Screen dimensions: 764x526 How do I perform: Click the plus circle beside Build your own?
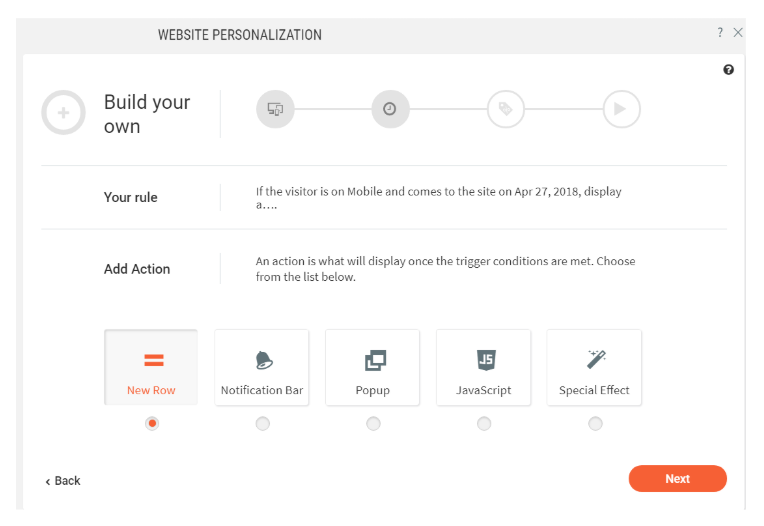click(x=63, y=113)
